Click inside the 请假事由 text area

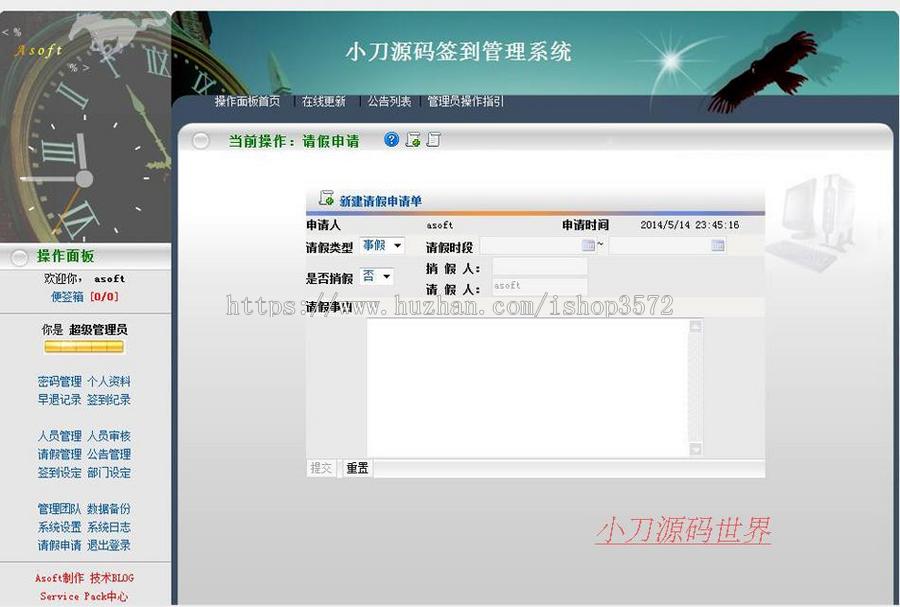527,388
